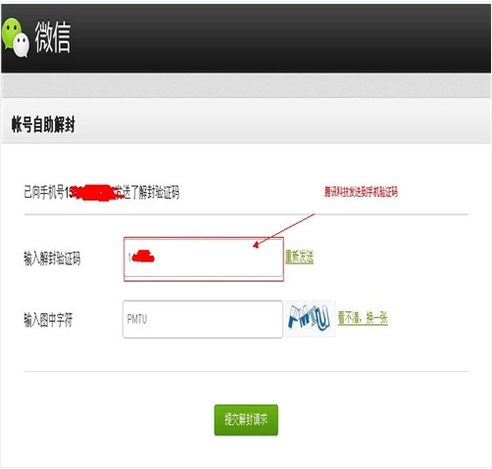Click the 看不清,换一张 refresh captcha link

(363, 318)
